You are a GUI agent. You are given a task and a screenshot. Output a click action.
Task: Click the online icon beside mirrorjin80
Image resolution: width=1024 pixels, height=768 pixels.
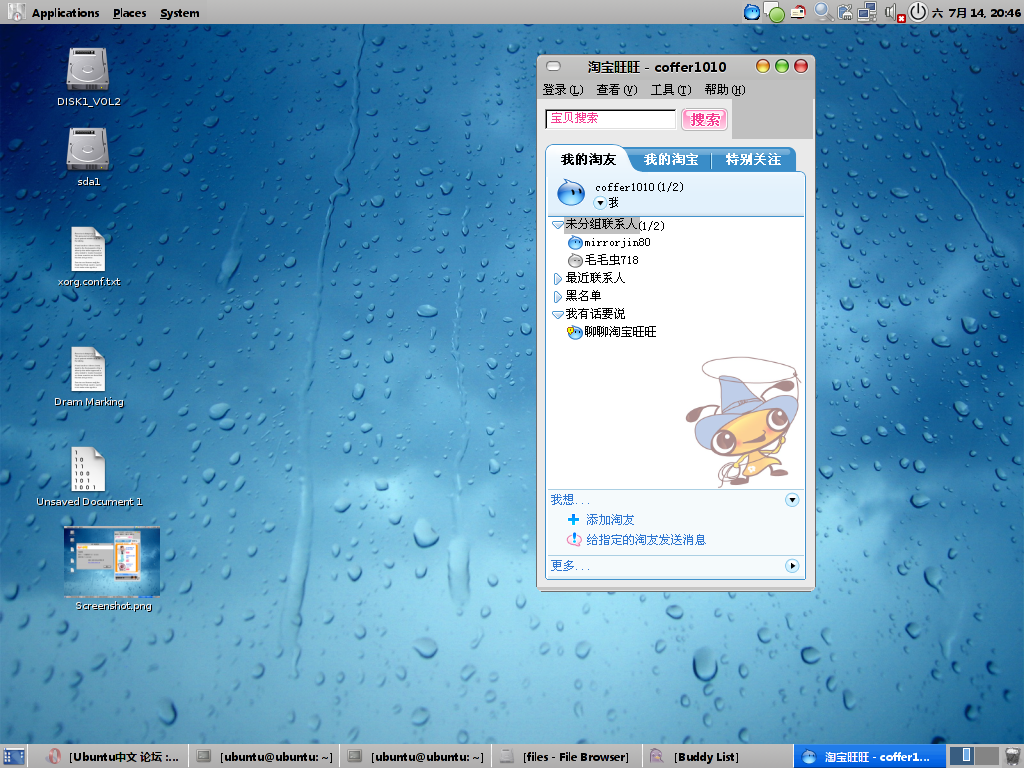click(x=575, y=243)
